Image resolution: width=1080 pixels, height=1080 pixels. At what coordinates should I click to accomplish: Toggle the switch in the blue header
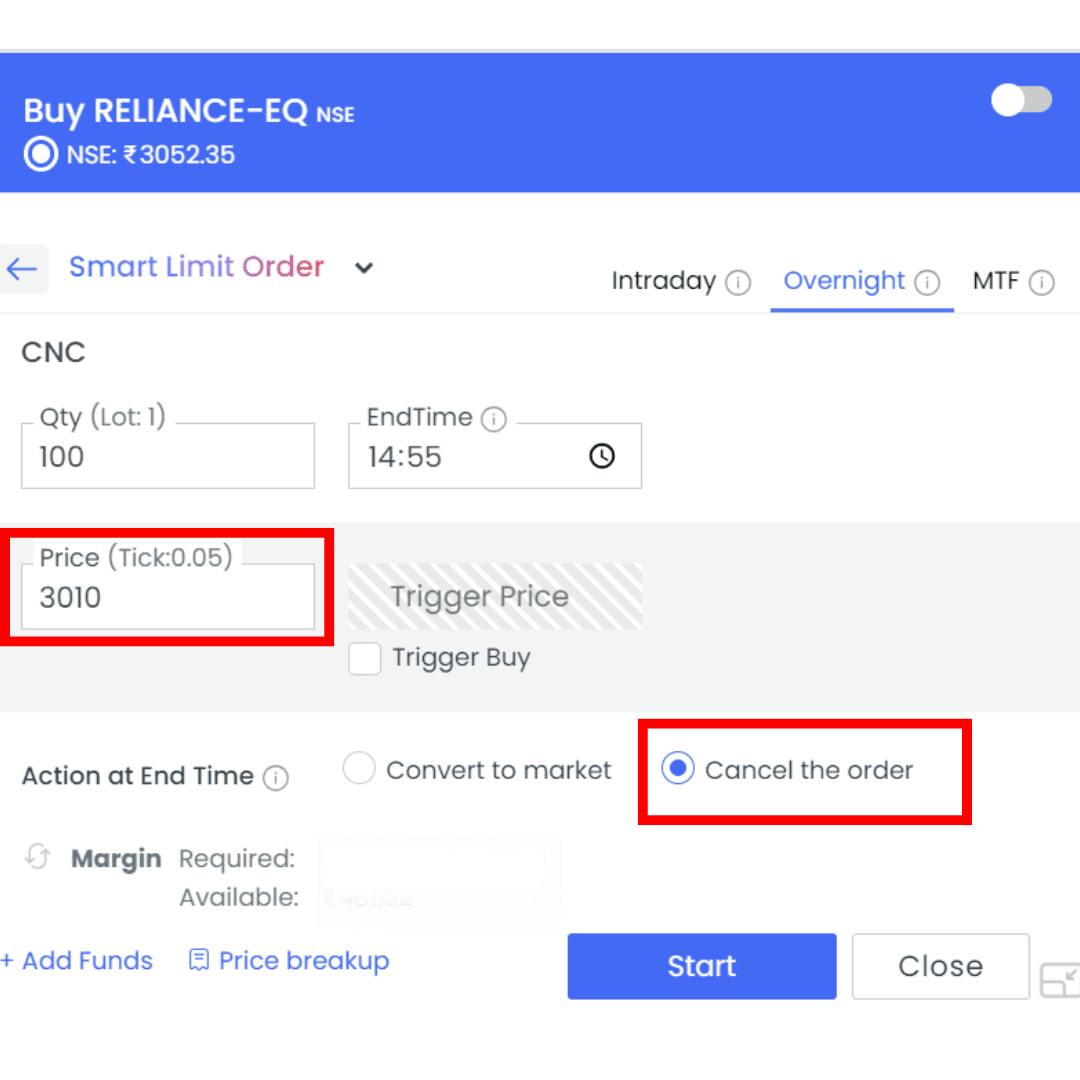(x=1021, y=100)
